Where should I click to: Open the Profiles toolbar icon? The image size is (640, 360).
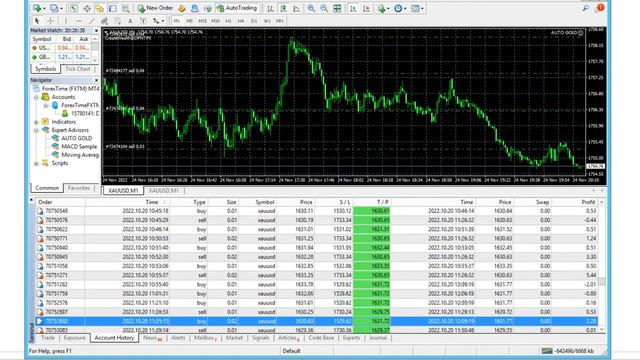54,8
